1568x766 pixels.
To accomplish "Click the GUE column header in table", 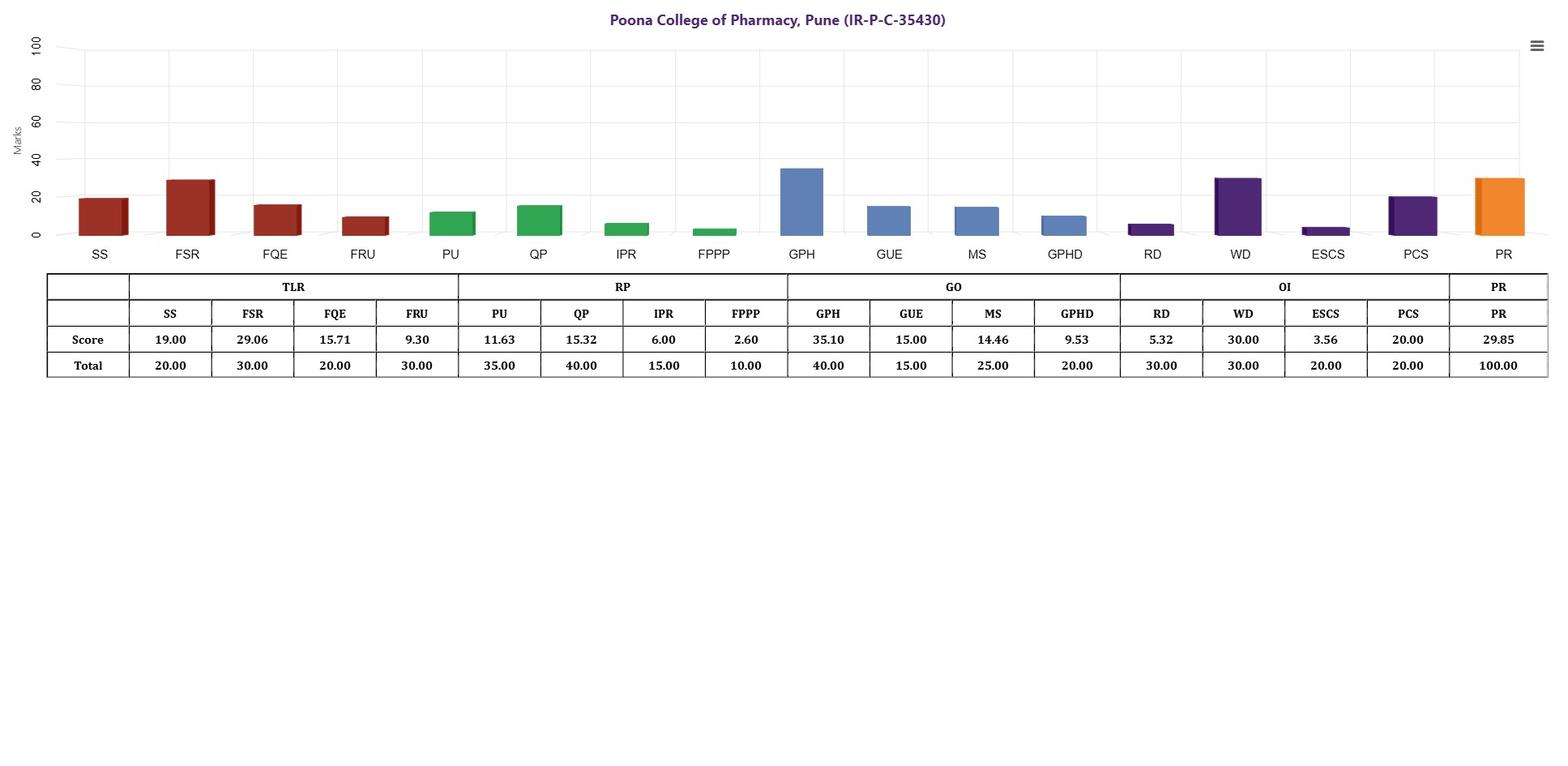I will coord(911,314).
